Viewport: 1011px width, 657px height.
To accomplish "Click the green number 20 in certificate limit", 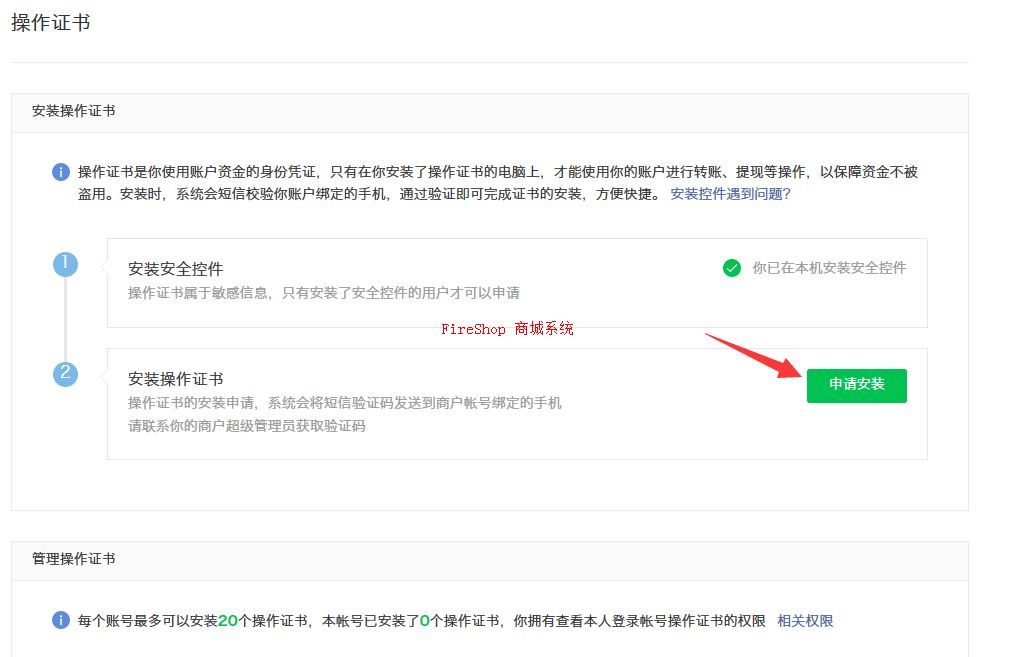I will coord(228,621).
